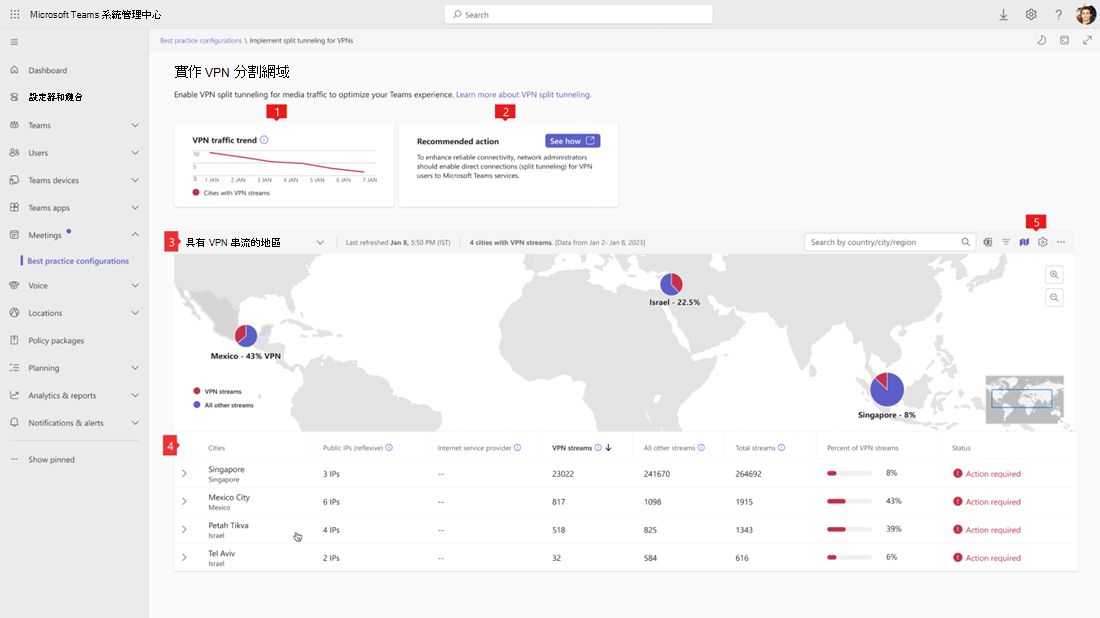Screen dimensions: 1100x618
Task: Click Singapore 8% VPN progress bar
Action: coord(849,473)
